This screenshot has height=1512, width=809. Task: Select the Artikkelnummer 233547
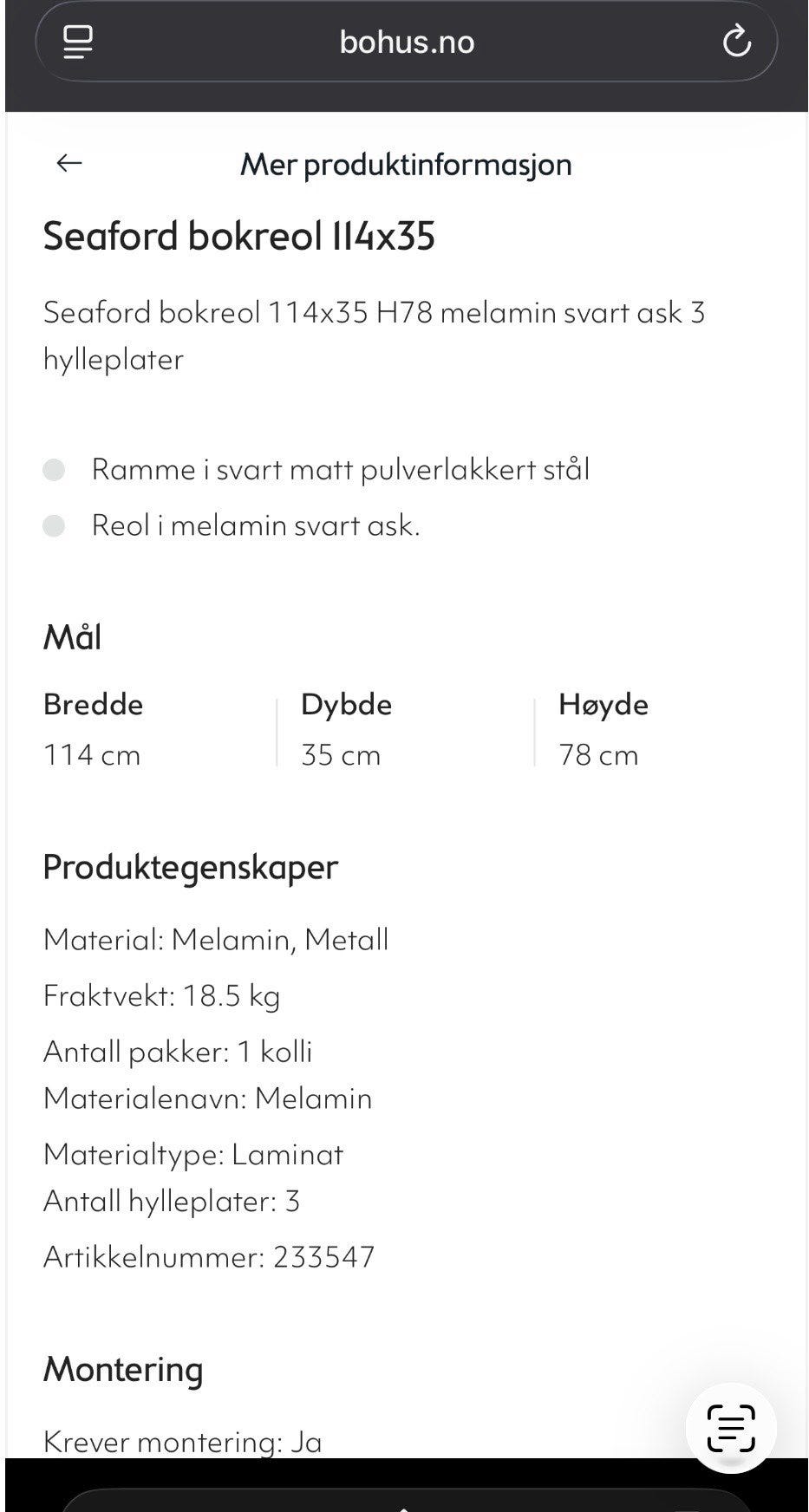coord(208,1256)
